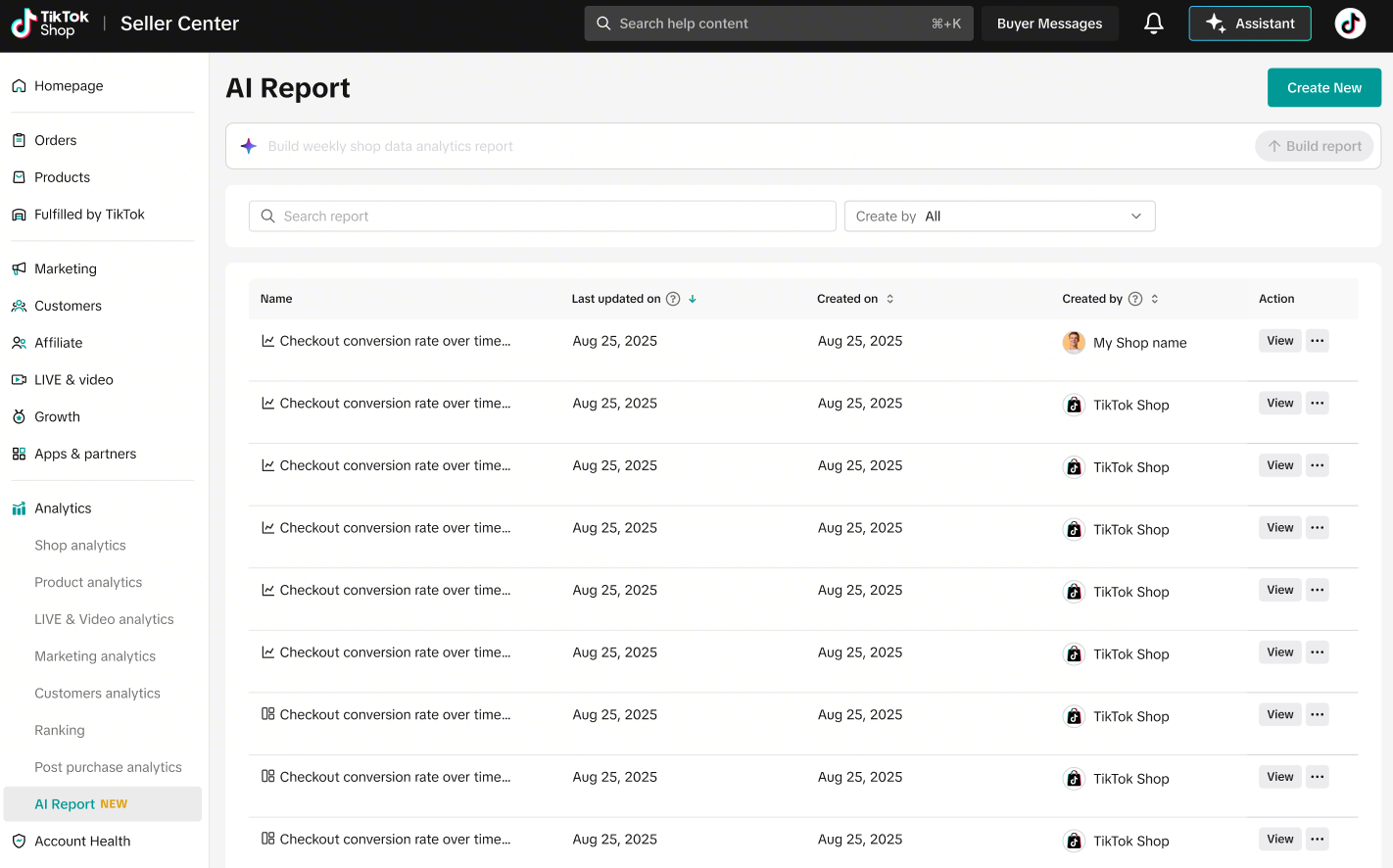This screenshot has width=1393, height=868.
Task: Click the Build report button
Action: coord(1314,146)
